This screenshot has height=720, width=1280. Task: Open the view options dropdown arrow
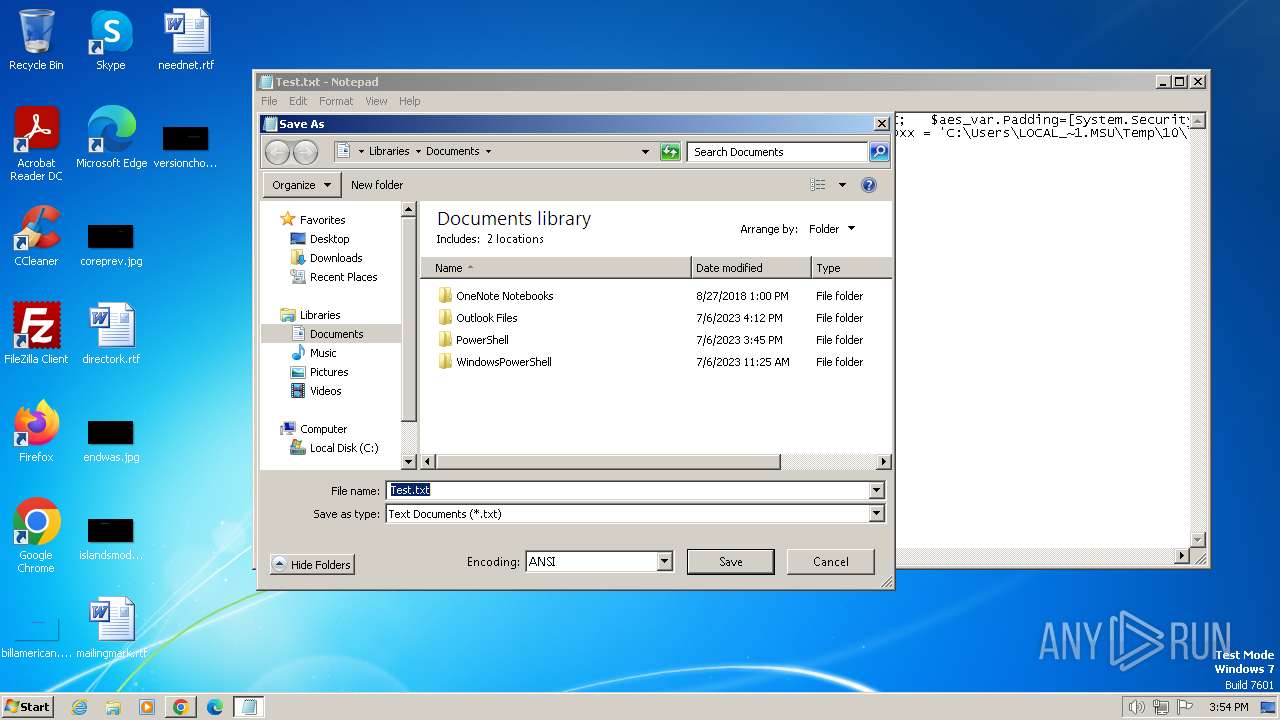click(x=842, y=185)
